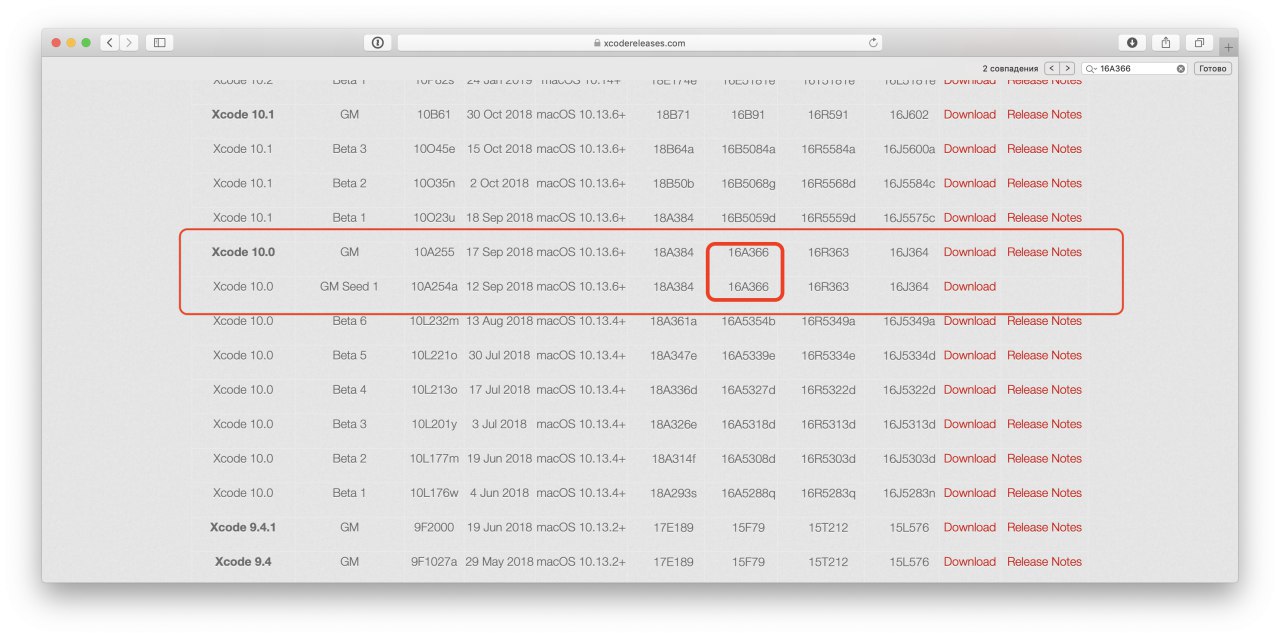Download Xcode 9.4.1 GM

pyautogui.click(x=969, y=527)
